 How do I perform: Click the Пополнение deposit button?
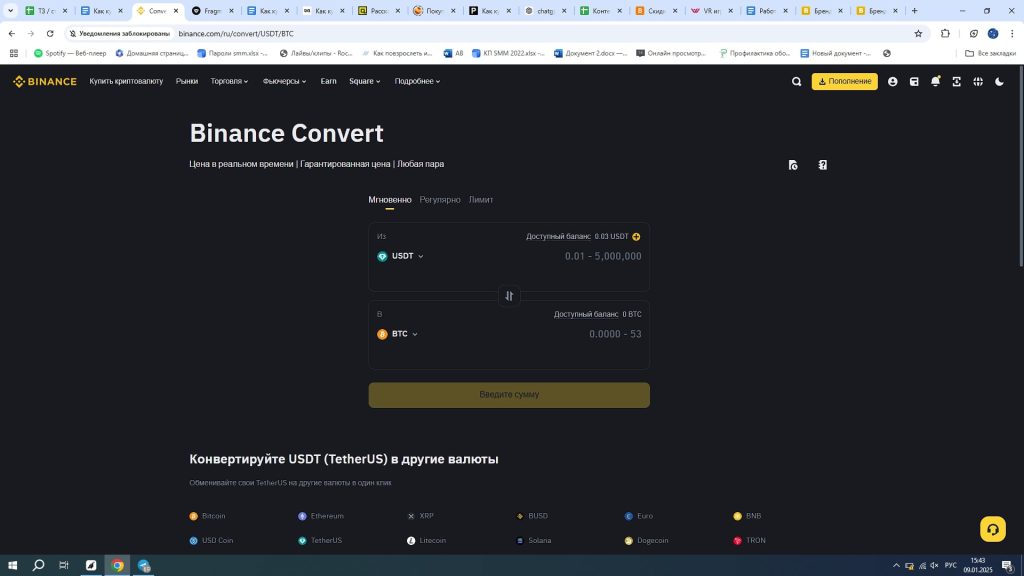point(844,82)
